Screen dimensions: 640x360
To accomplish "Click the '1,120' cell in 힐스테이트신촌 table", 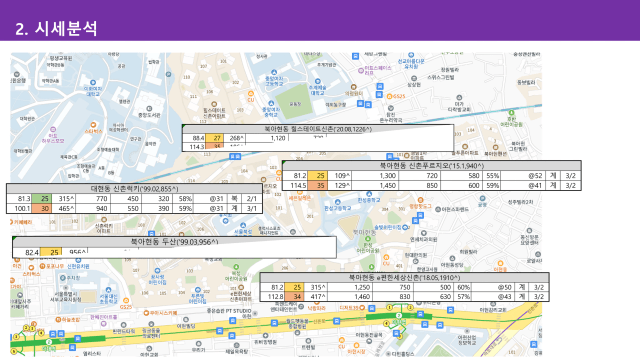I will point(267,138).
